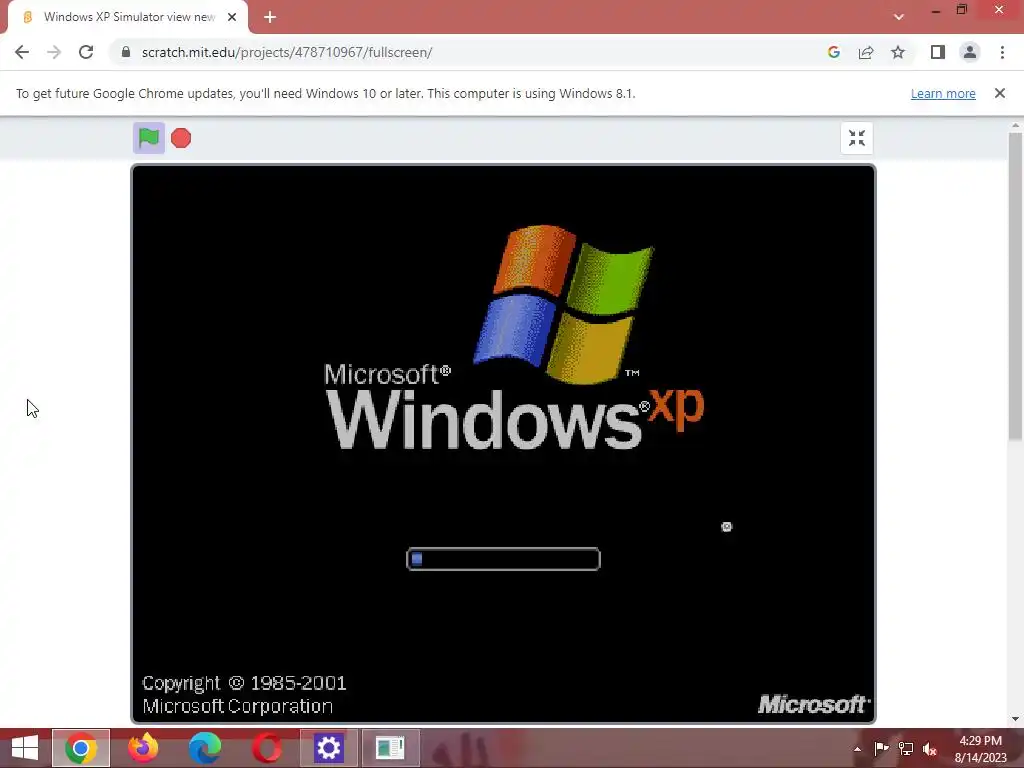Click the Copyright 1985-2001 text
This screenshot has height=768, width=1024.
pyautogui.click(x=244, y=695)
